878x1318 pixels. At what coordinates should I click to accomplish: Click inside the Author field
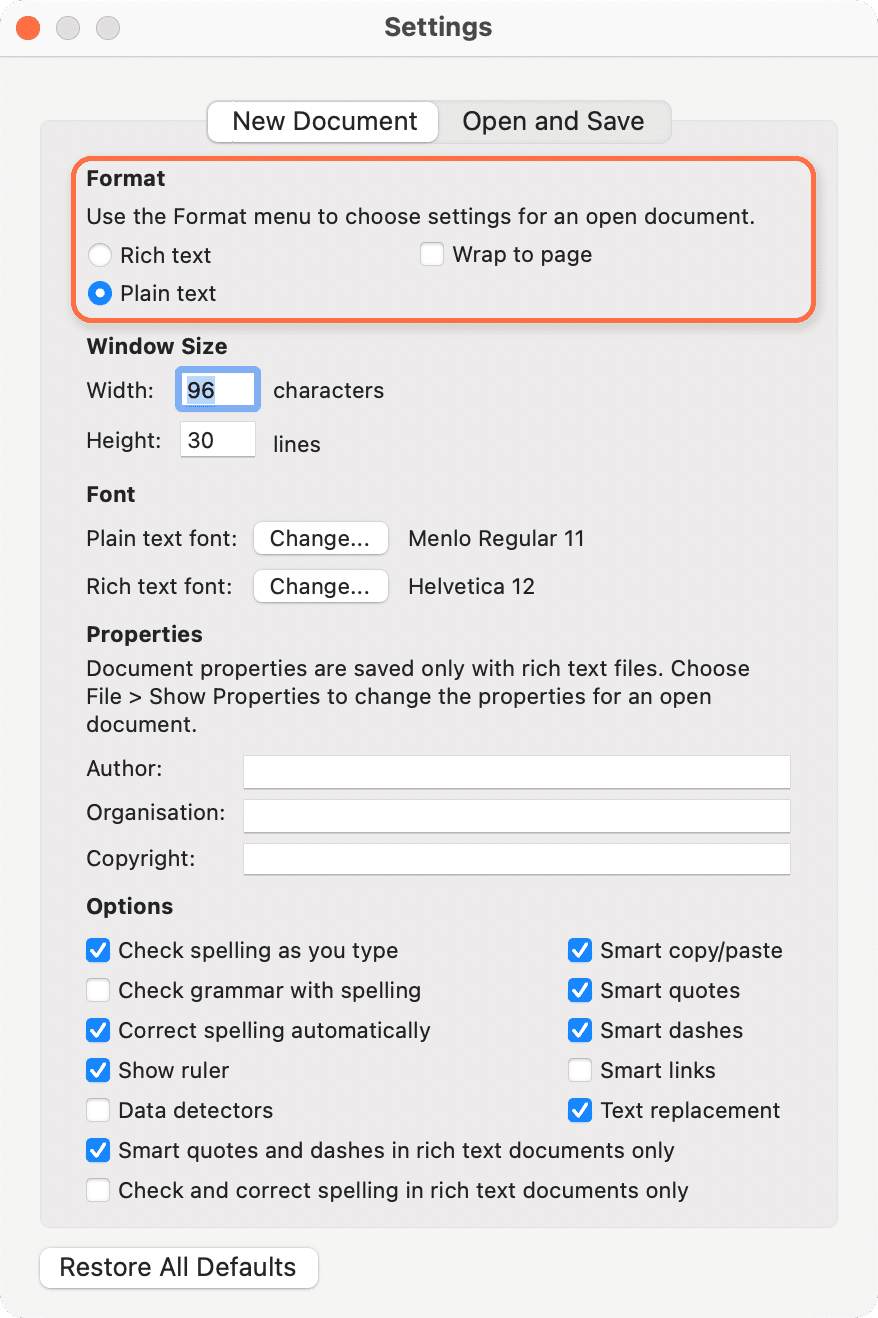point(516,771)
